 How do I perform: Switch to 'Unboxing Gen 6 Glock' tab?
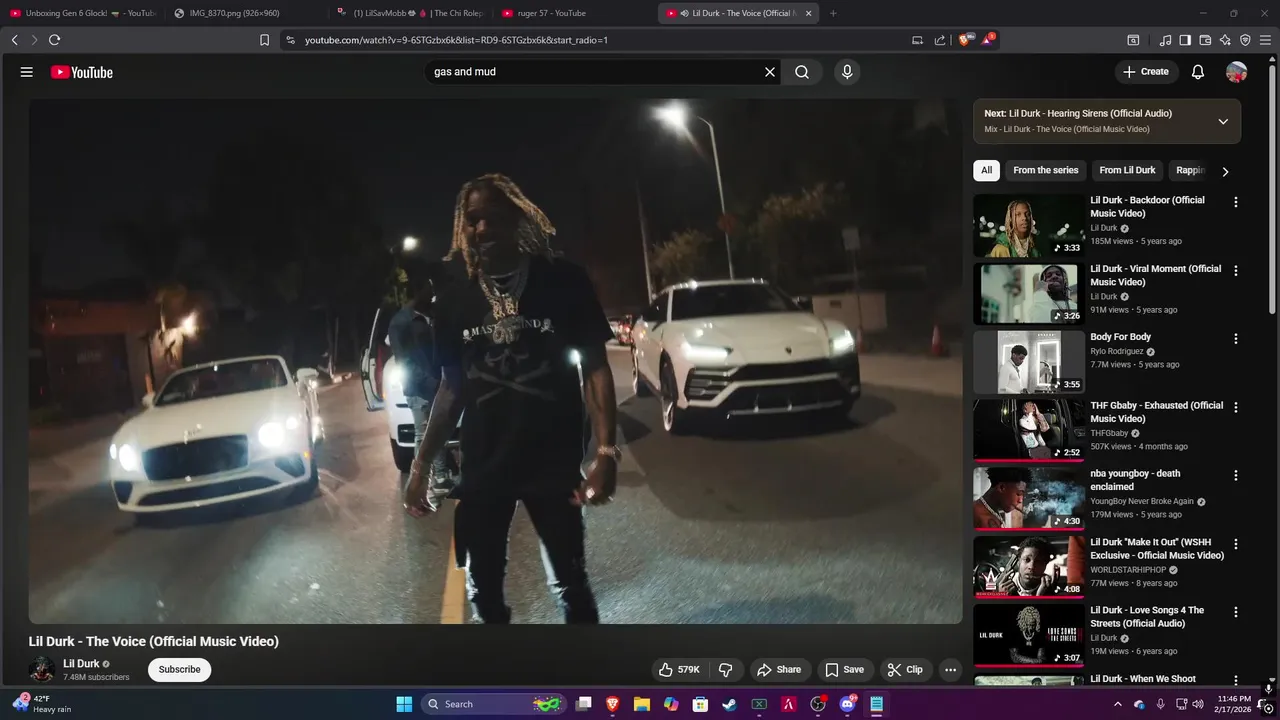point(82,13)
